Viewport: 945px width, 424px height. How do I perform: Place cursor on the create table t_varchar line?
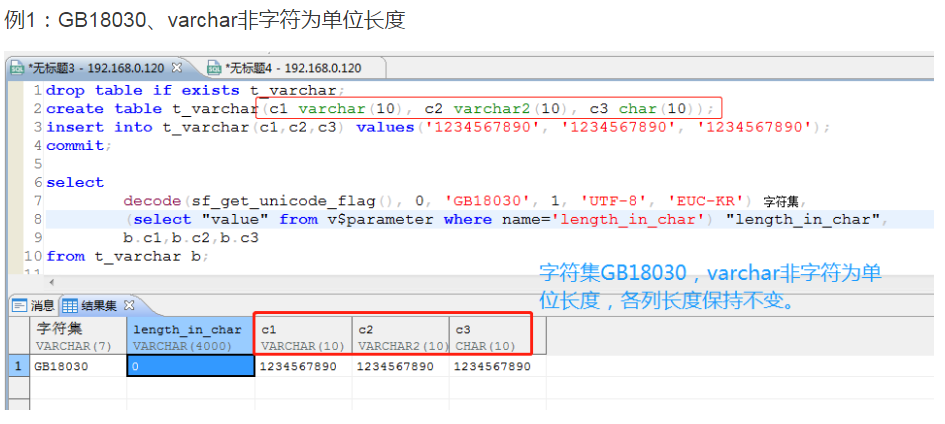(380, 109)
